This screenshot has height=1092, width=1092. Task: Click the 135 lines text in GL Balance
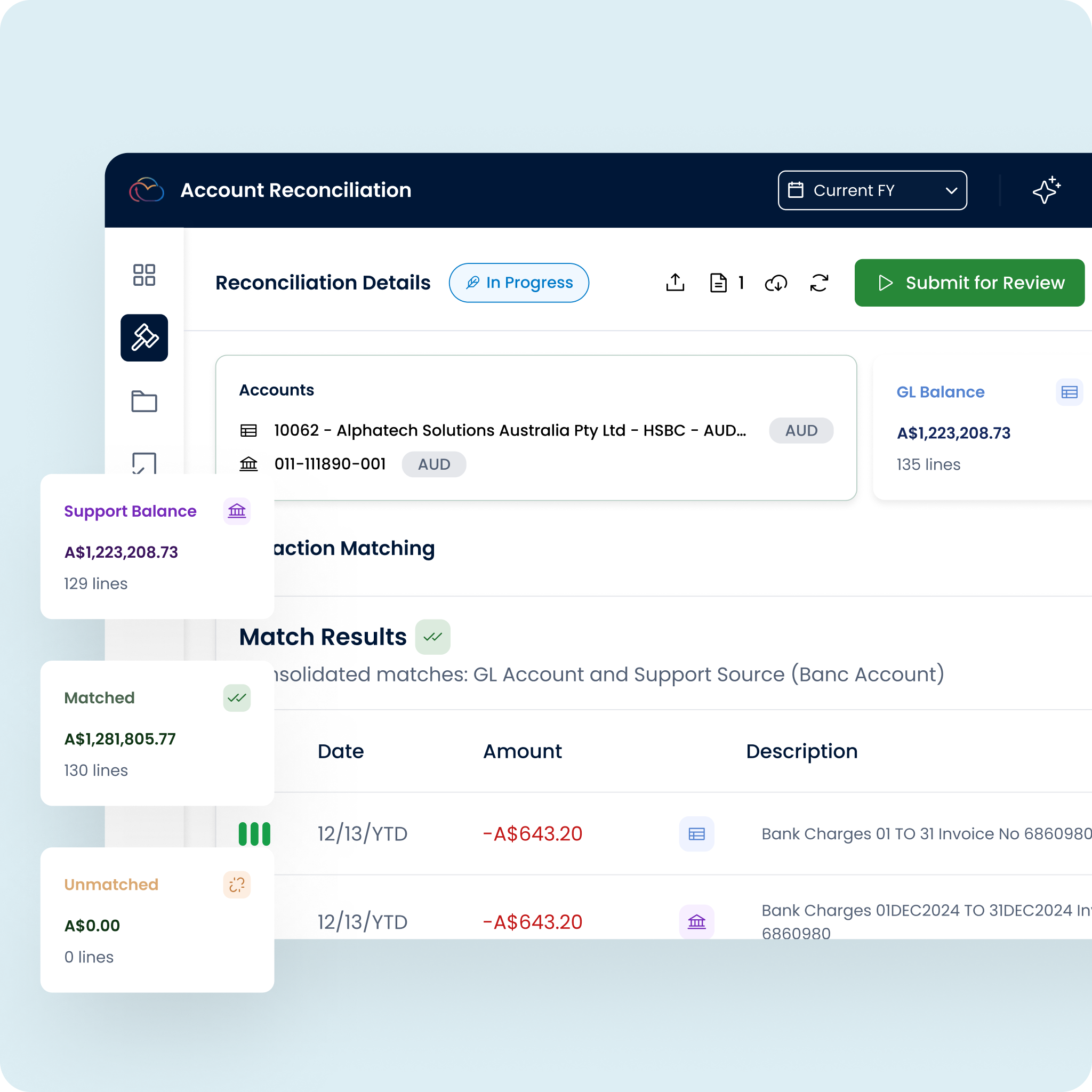[x=928, y=464]
